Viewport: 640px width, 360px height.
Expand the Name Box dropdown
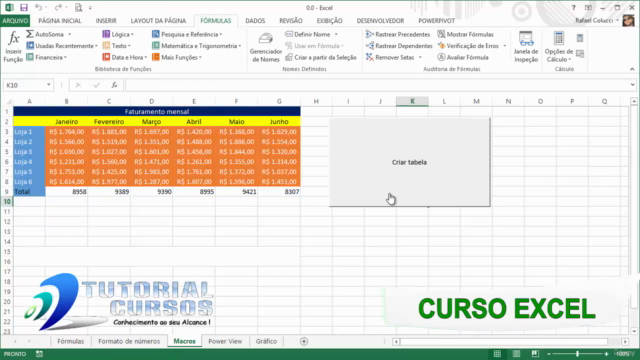pos(49,85)
